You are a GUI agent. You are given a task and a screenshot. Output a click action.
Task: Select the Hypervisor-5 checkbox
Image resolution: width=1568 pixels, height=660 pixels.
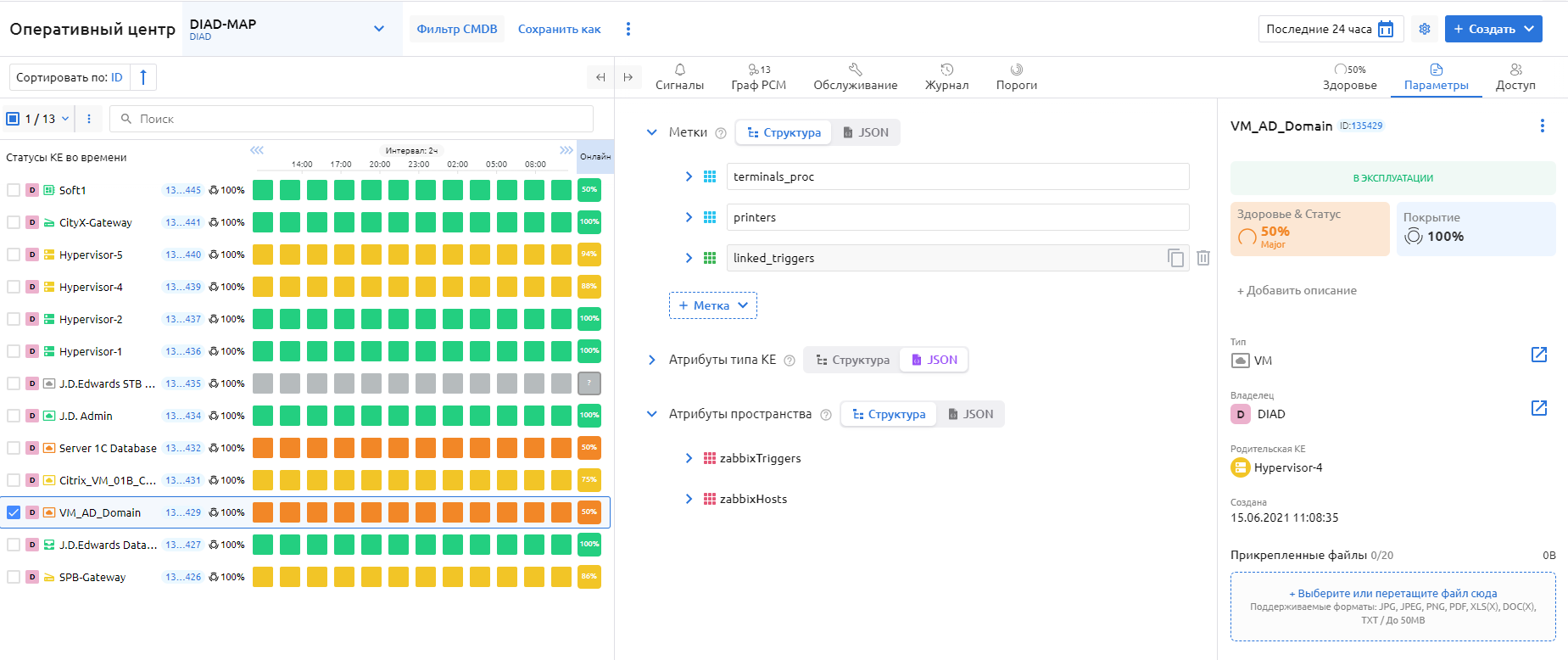[x=14, y=254]
